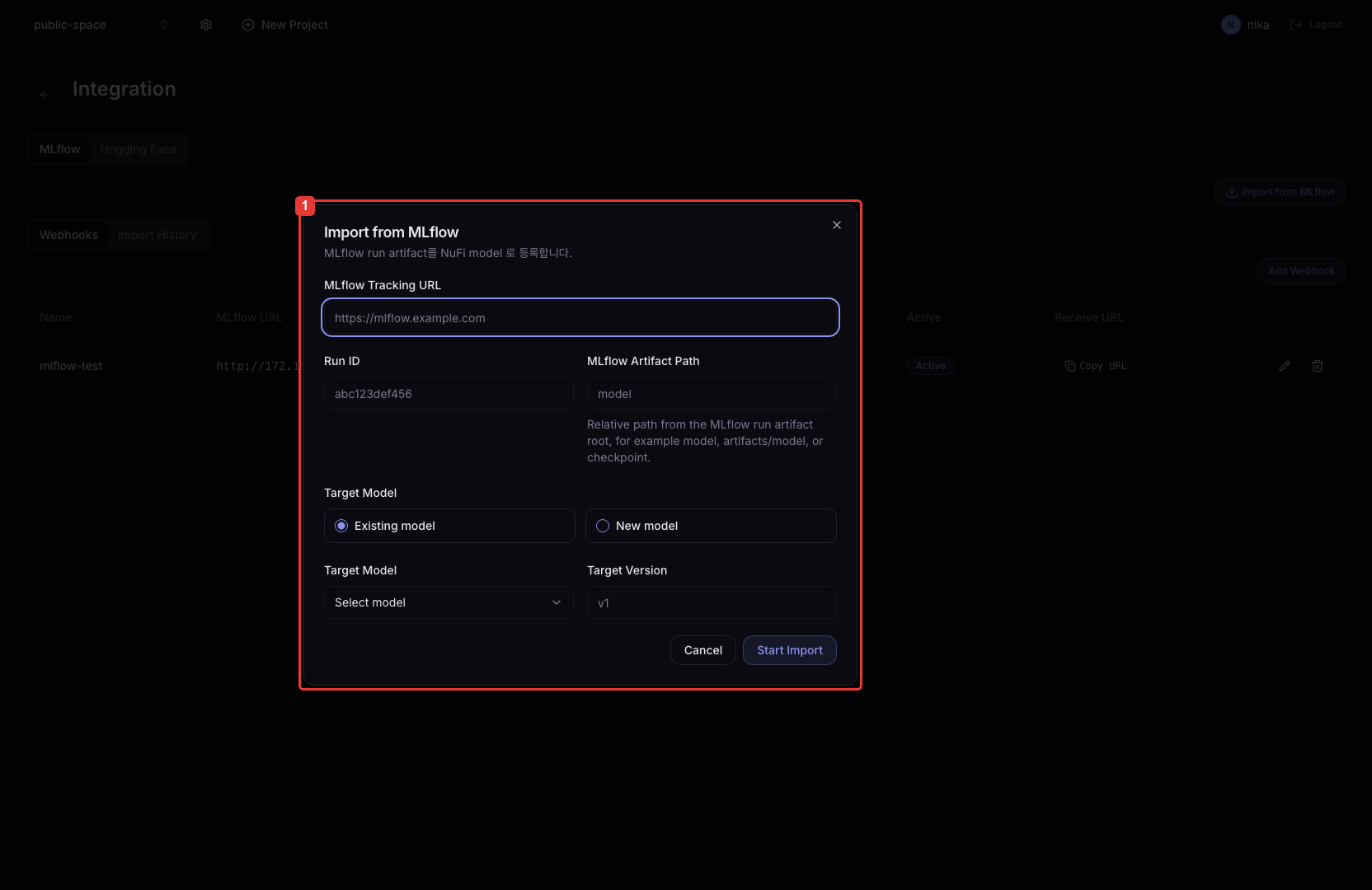This screenshot has height=890, width=1372.
Task: Open the public-space workspace selector
Action: [101, 25]
